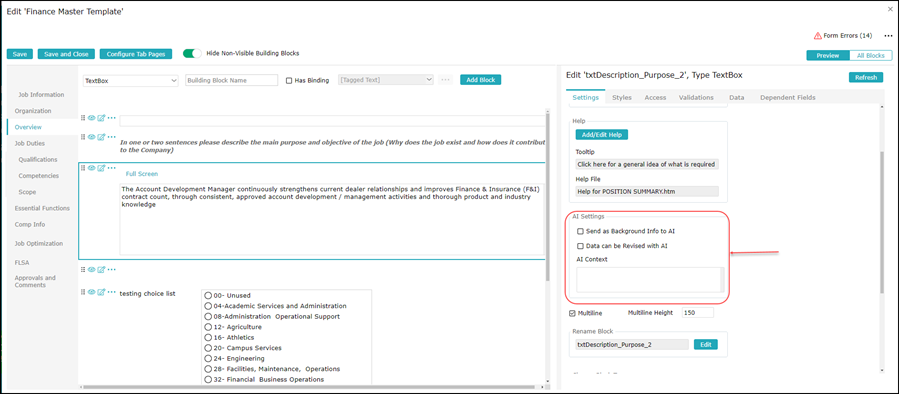Close the Edit Finance Master Template dialog
899x394 pixels.
tap(890, 9)
